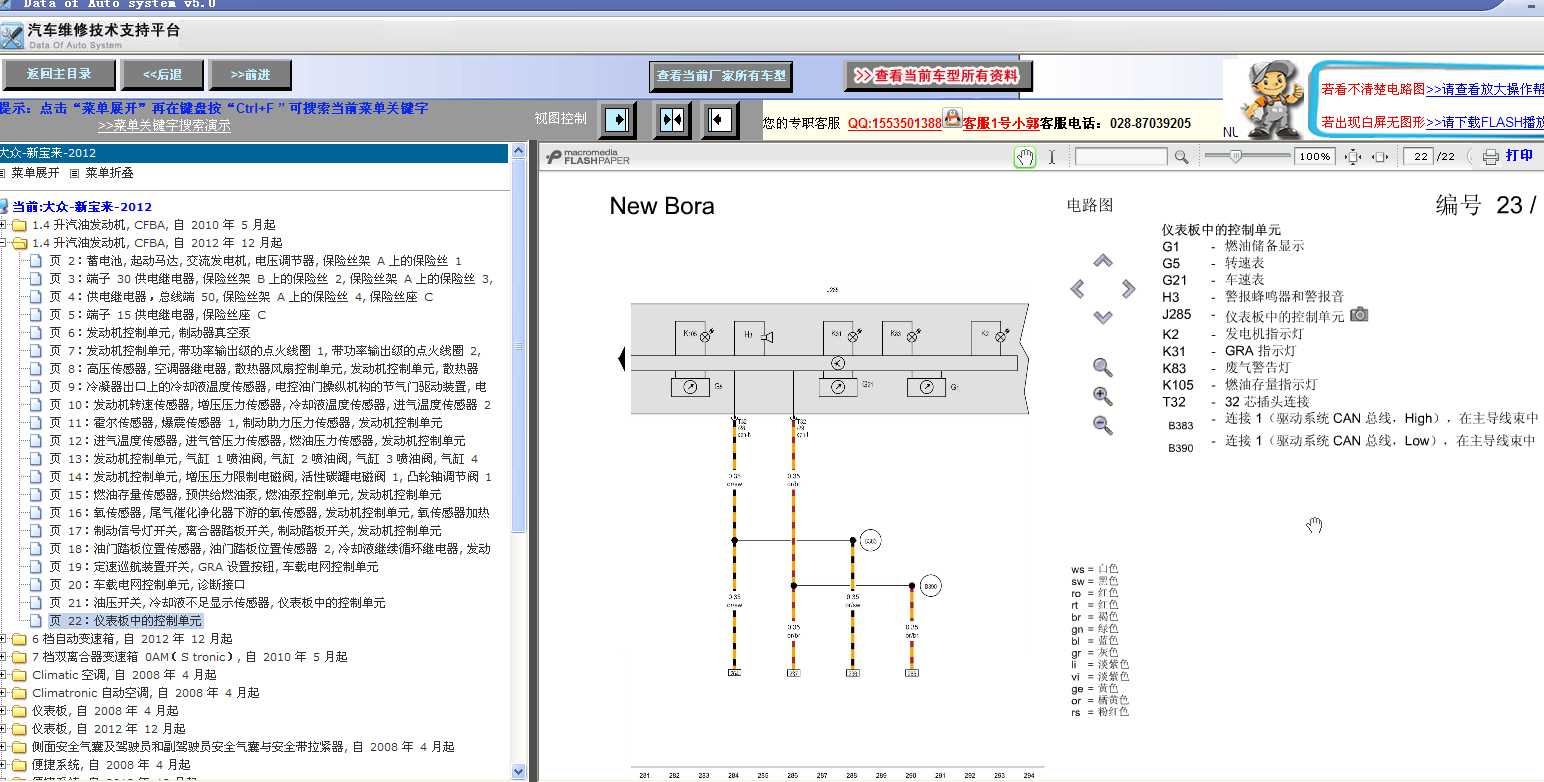The width and height of the screenshot is (1544, 782).
Task: Expand the 仪表板, 自 2008 年 4 月起 folder
Action: [x=3, y=711]
